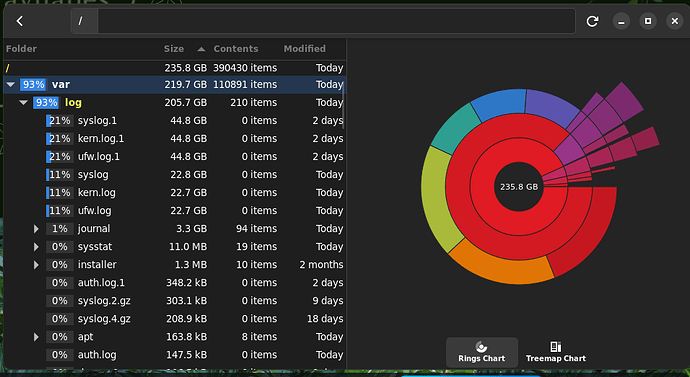Click the 3.3 GB size of journal
Screen dimensions: 690x377
(191, 229)
